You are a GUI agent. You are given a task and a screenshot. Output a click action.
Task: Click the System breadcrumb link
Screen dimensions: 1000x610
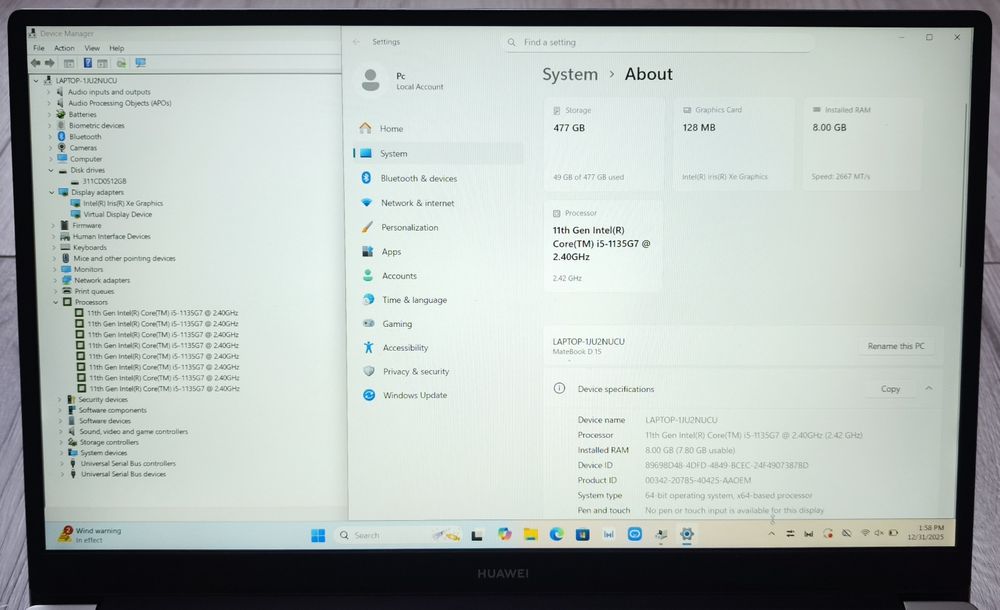(x=570, y=75)
